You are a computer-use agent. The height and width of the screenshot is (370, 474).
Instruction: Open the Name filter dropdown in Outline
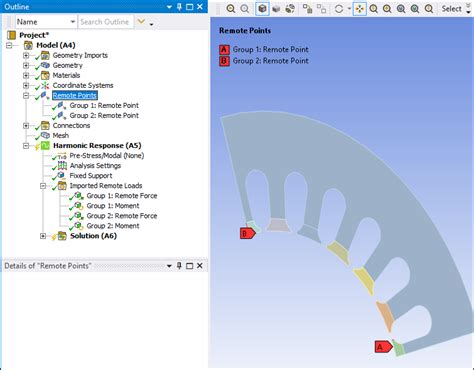pos(73,22)
